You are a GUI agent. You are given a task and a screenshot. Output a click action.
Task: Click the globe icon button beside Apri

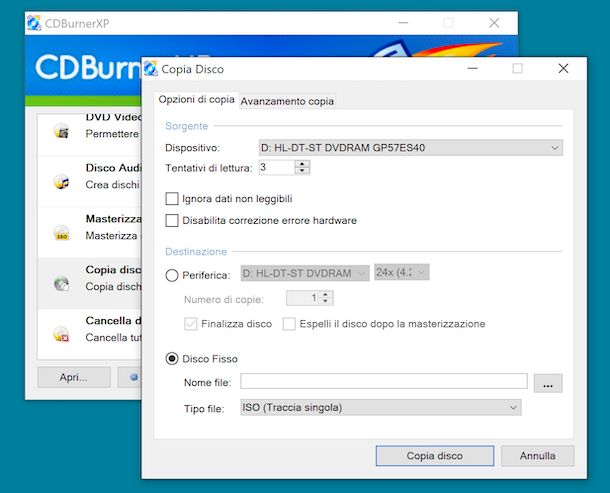point(134,377)
